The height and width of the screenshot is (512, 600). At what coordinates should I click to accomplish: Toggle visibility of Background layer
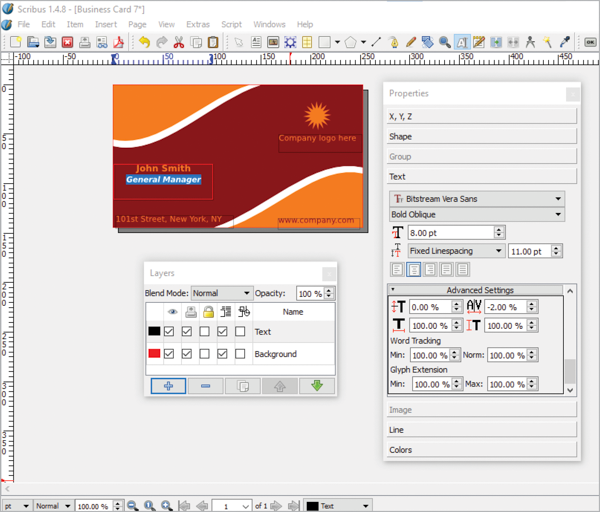tap(169, 354)
